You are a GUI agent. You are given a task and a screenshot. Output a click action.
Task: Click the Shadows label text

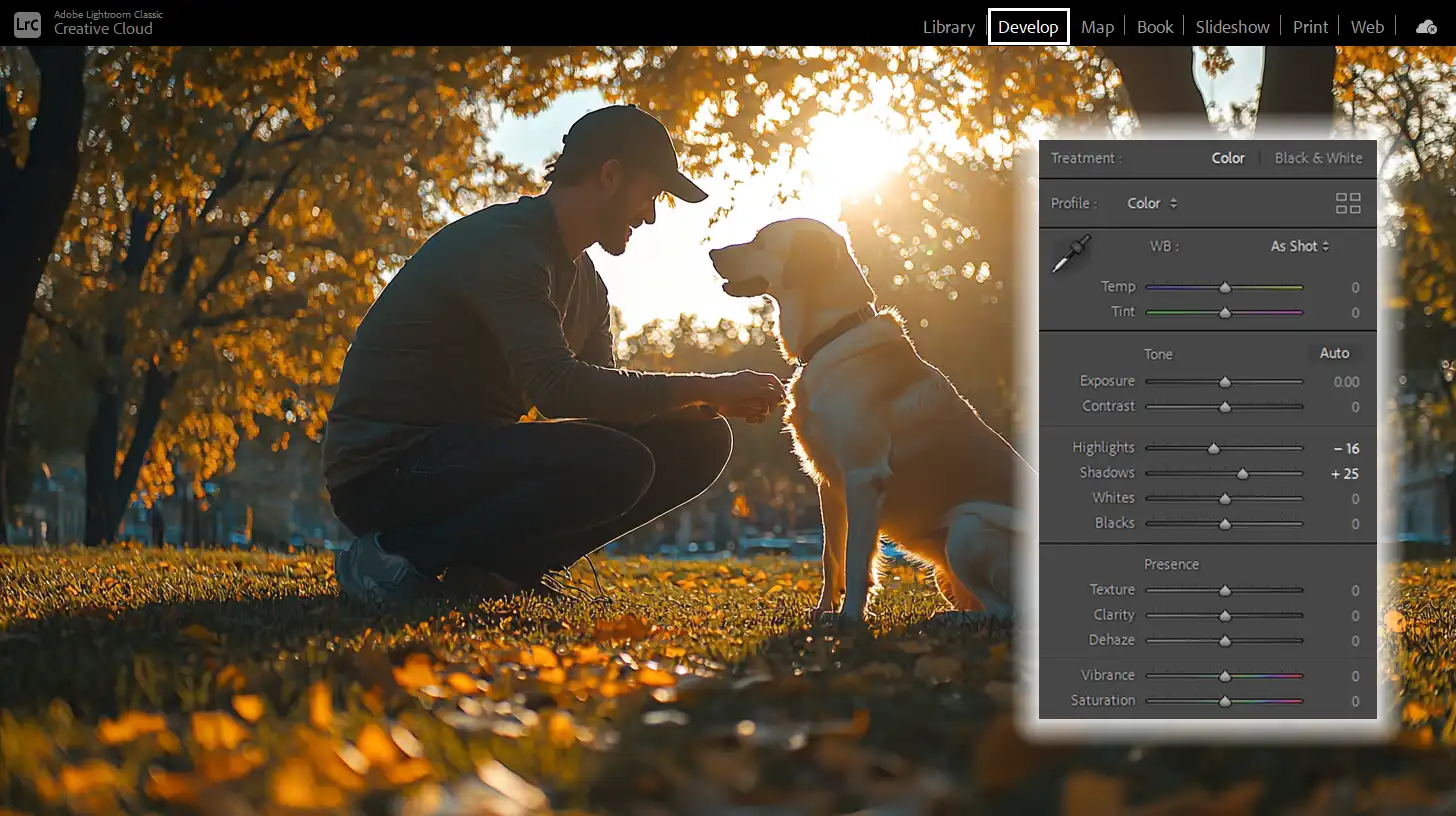pos(1107,472)
